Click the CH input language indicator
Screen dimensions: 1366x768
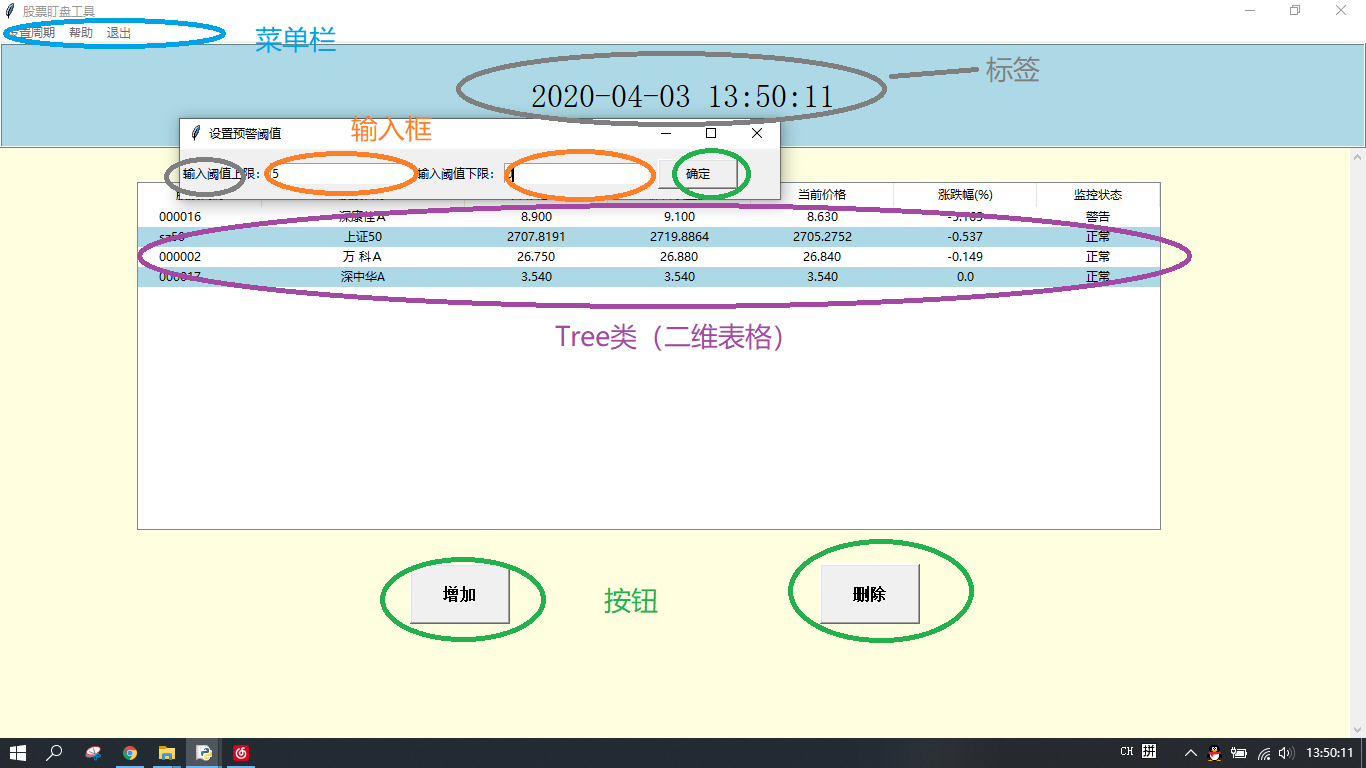click(1127, 752)
